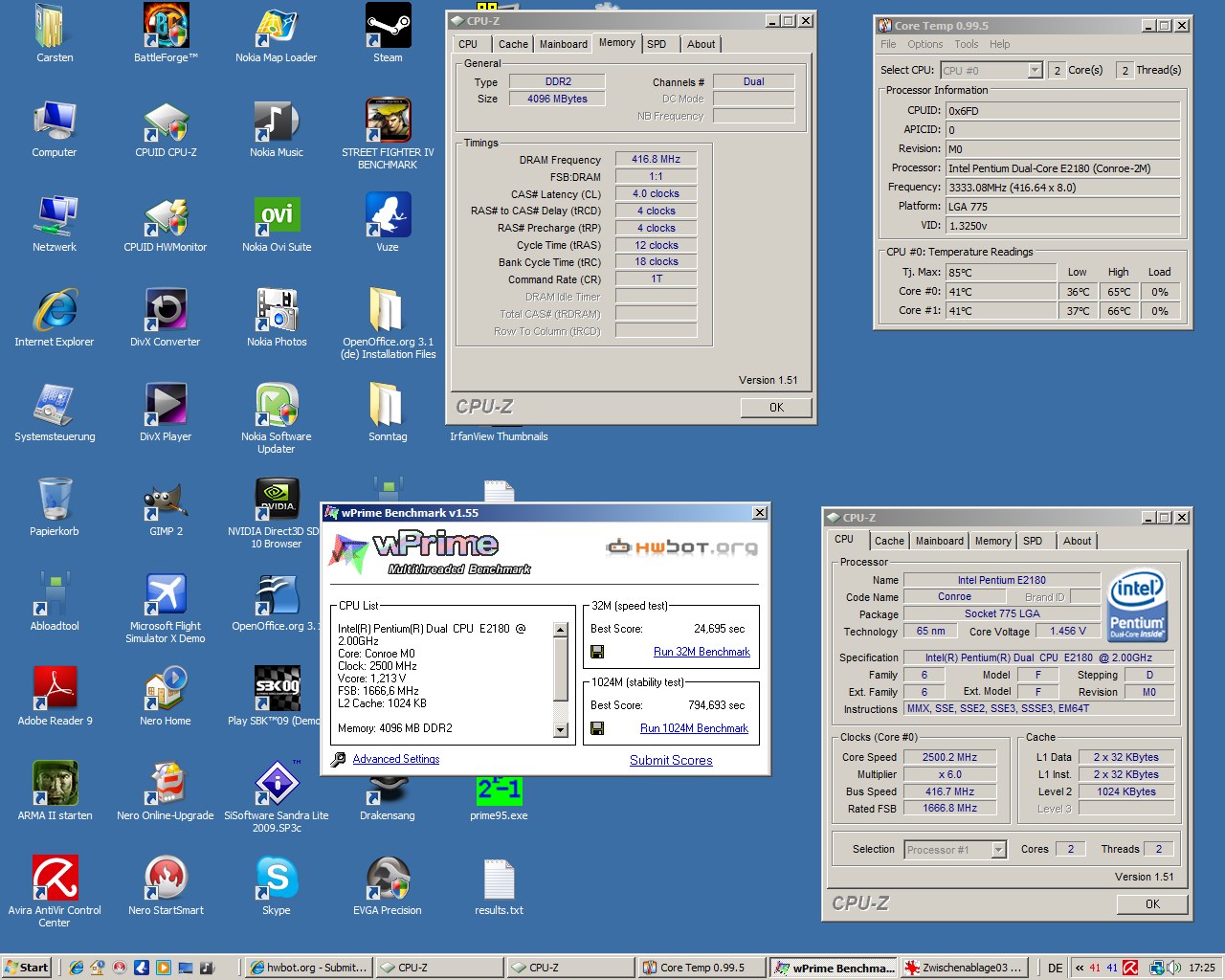Click Core Voltage value 1.456 V
Screen dimensions: 1225x980
(1068, 632)
